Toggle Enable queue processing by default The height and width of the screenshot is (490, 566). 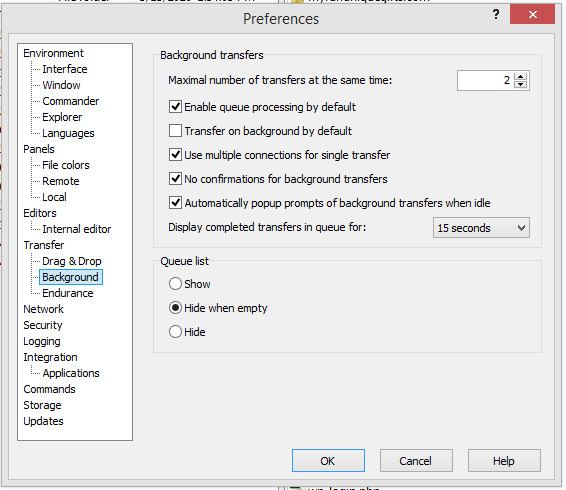pyautogui.click(x=175, y=107)
